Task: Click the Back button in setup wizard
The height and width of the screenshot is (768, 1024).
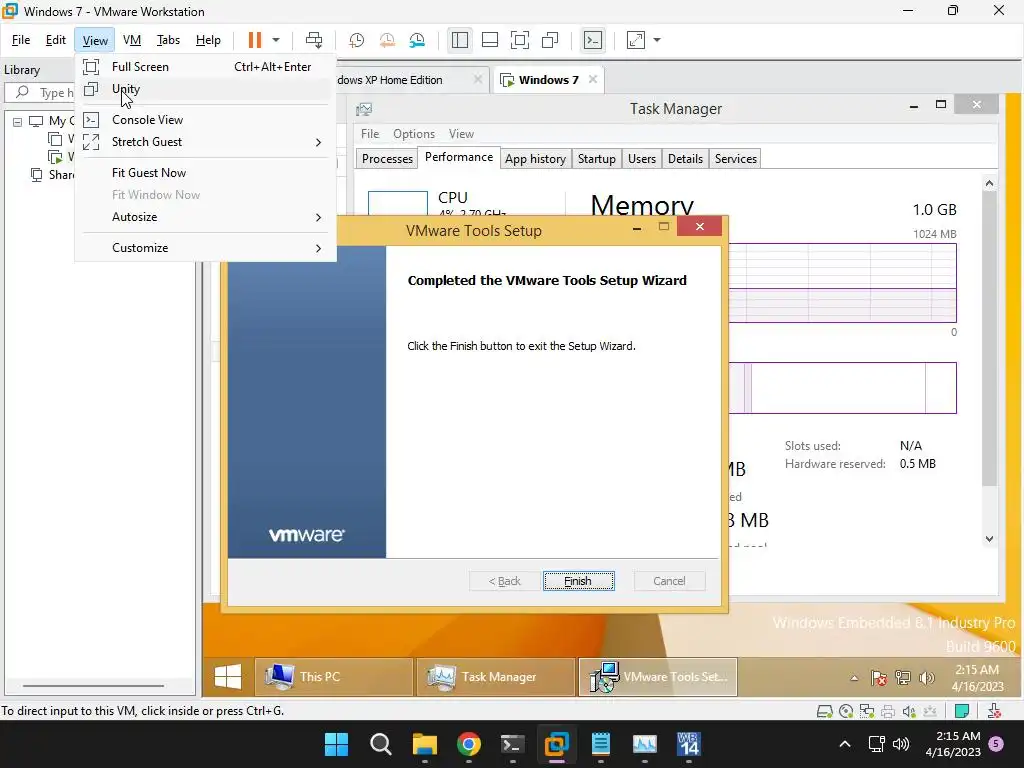Action: click(x=505, y=581)
